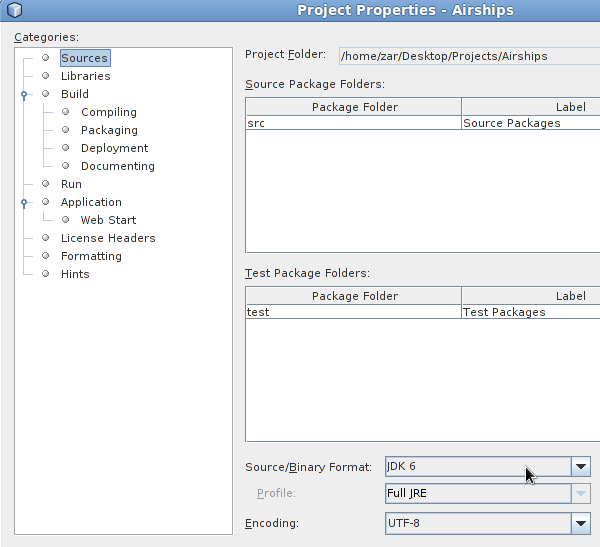Select the src source package row
Viewport: 600px width, 547px height.
tap(423, 123)
